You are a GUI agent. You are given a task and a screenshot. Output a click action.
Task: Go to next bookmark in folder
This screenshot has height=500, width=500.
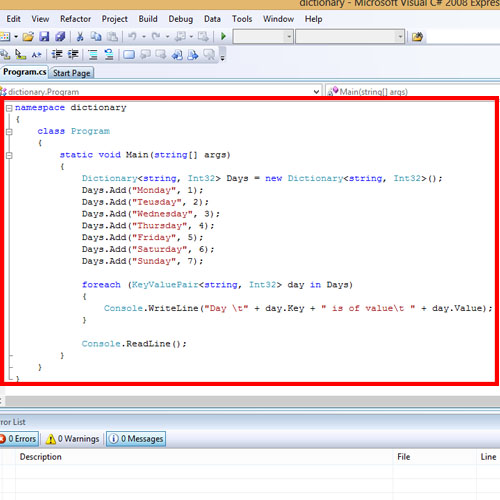click(193, 55)
